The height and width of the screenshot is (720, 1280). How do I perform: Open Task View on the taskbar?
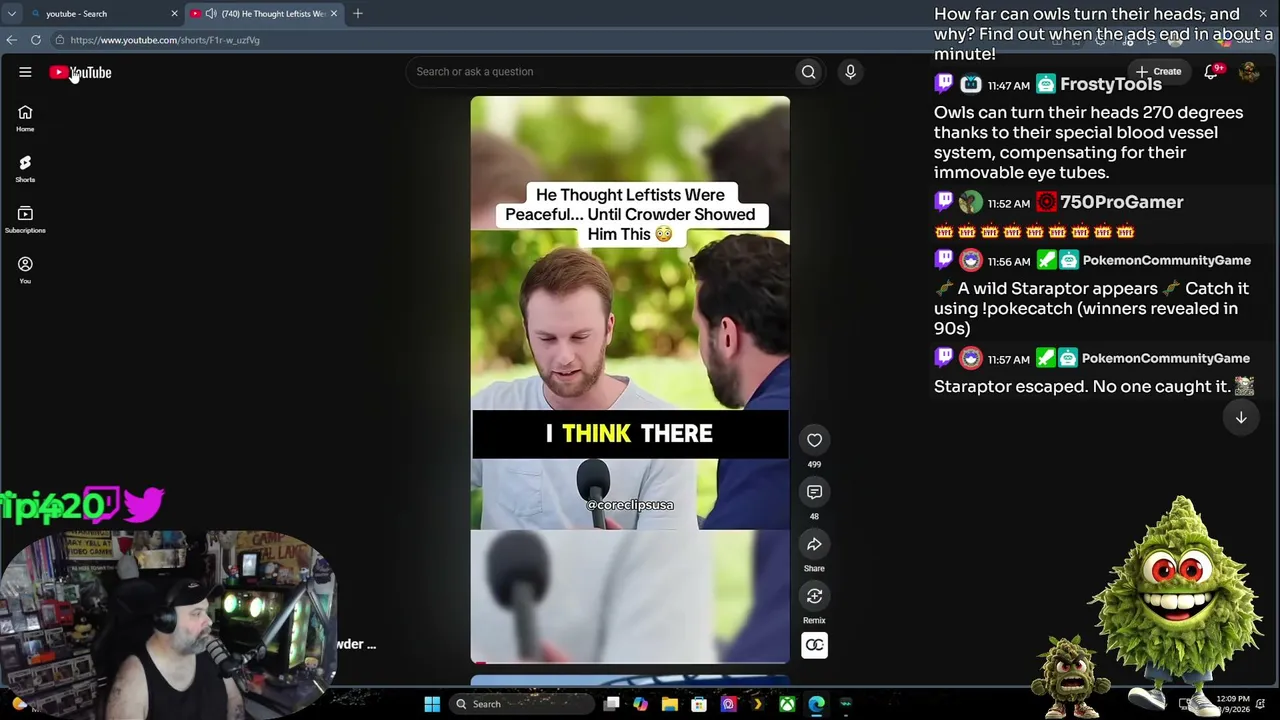coord(611,704)
